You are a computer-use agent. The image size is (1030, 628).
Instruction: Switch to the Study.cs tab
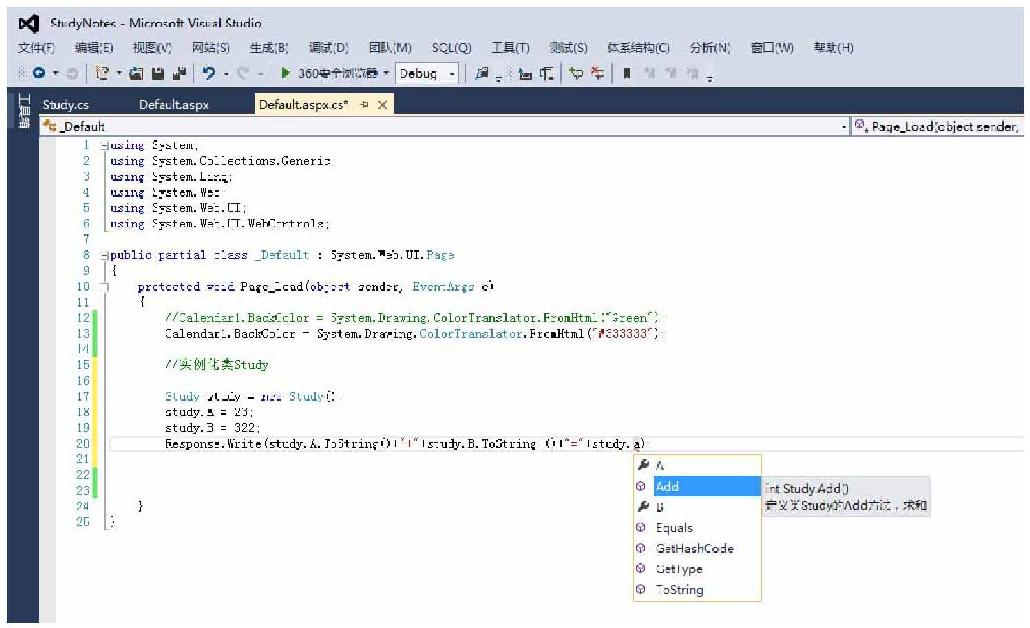coord(66,104)
